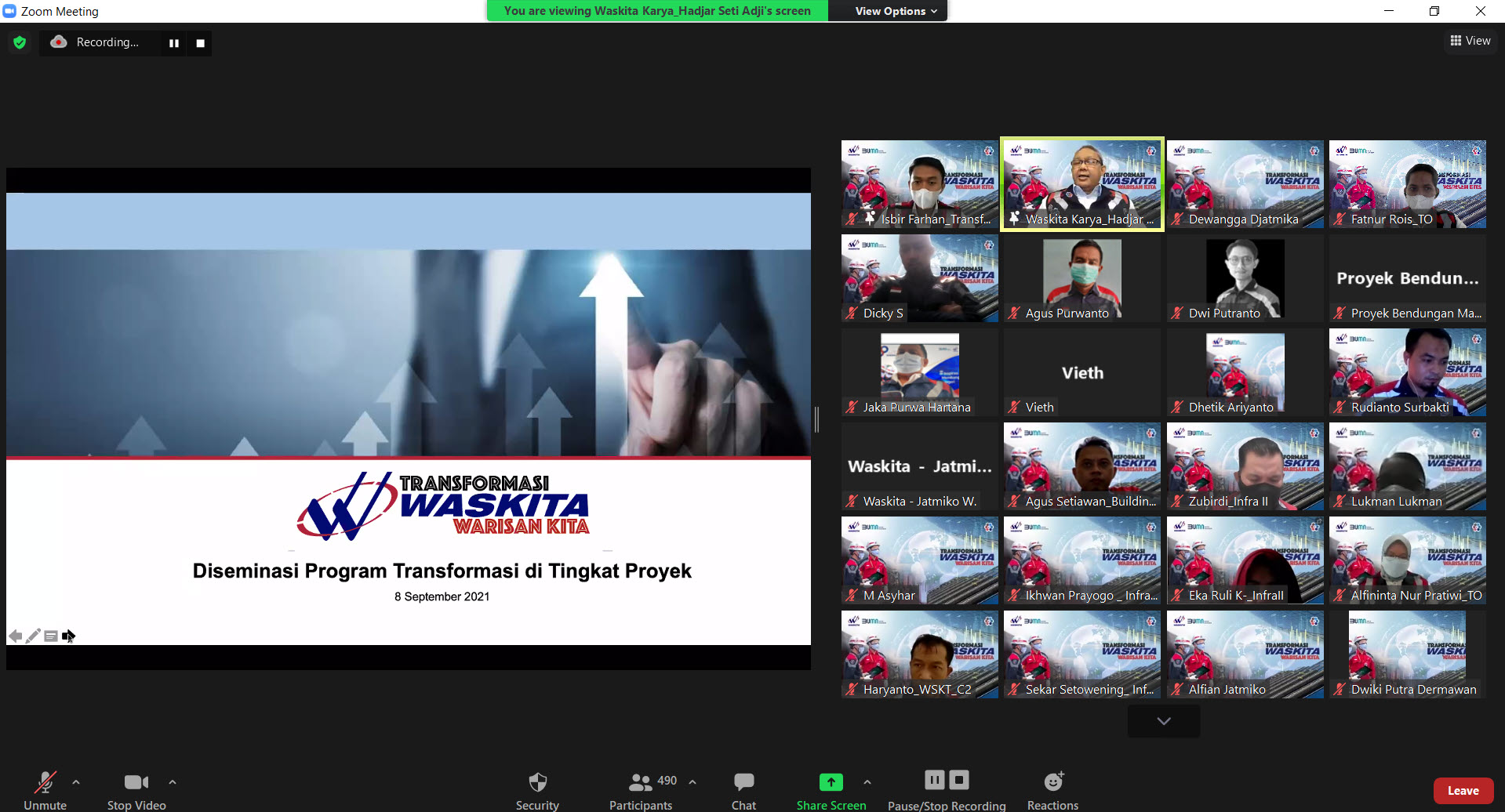
Task: Select M Asyhar video tile
Action: click(920, 560)
